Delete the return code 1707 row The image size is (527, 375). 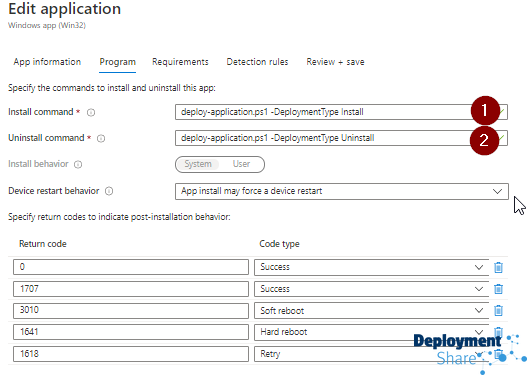tap(498, 289)
